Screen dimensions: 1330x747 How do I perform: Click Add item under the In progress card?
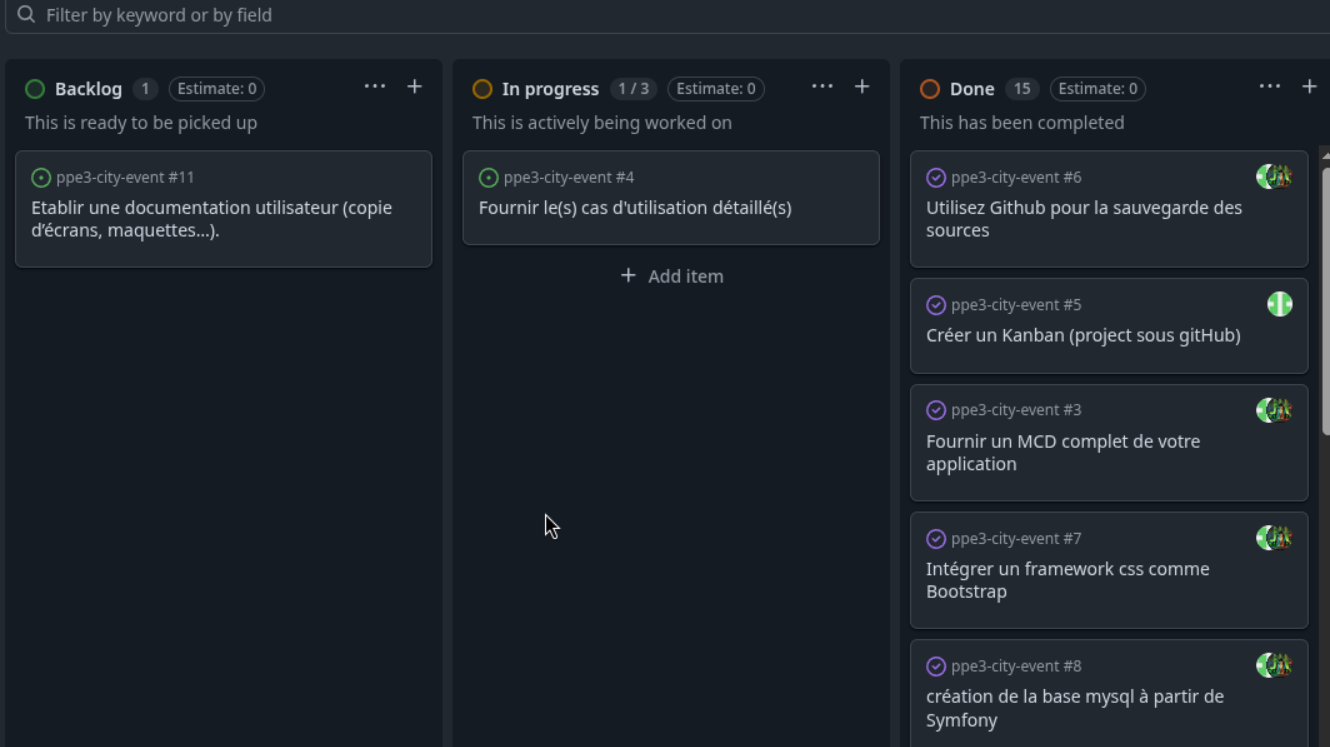[671, 276]
